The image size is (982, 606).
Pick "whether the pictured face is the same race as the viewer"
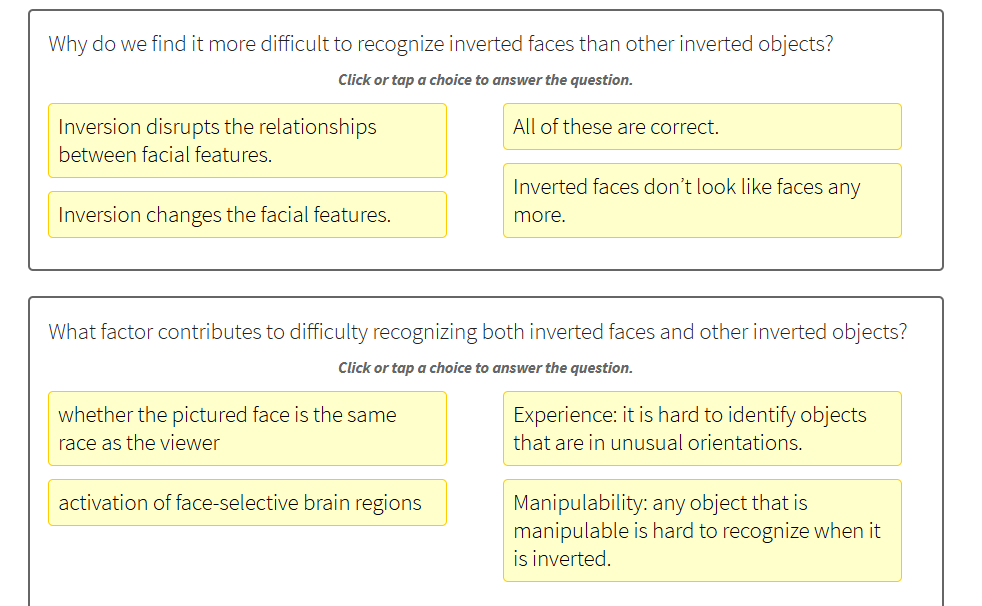pos(247,428)
